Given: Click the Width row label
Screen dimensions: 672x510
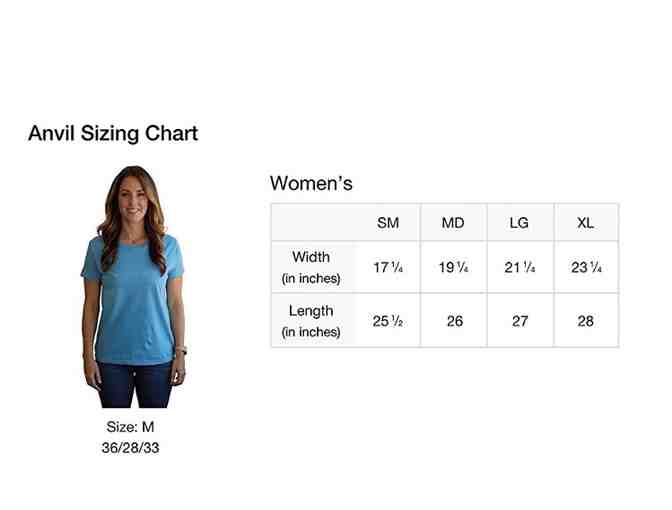Looking at the screenshot, I should tap(311, 267).
